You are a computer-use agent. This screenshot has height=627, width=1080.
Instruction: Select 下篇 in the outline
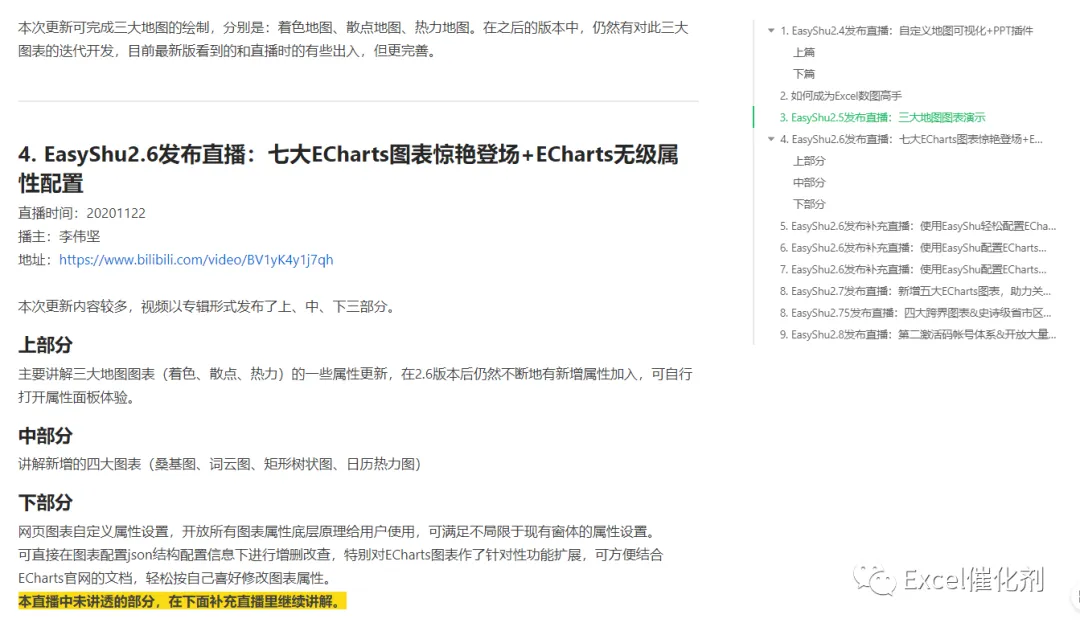(804, 74)
